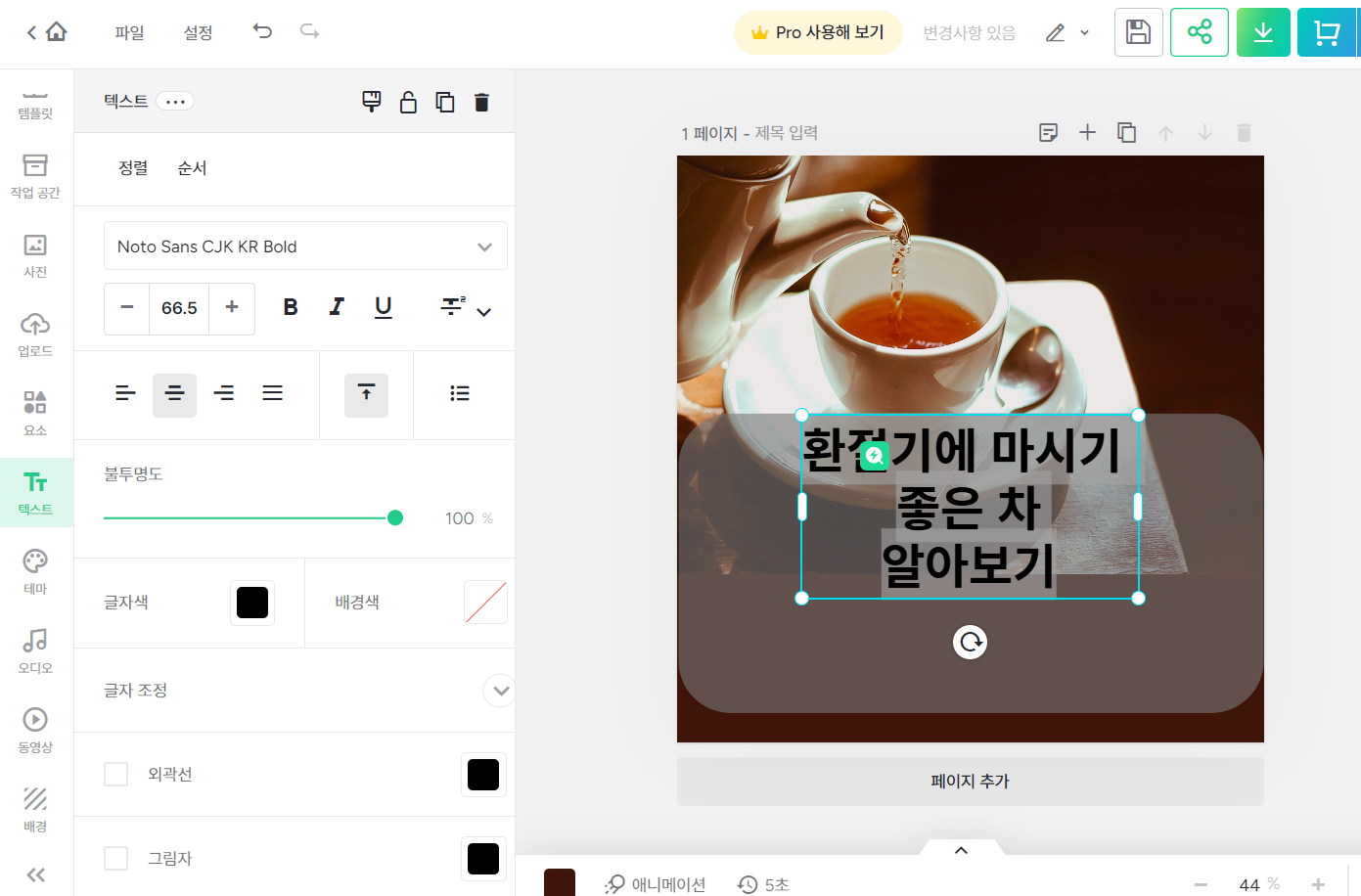This screenshot has height=896, width=1361.
Task: Duplicate the text element using the copy icon
Action: tap(445, 101)
